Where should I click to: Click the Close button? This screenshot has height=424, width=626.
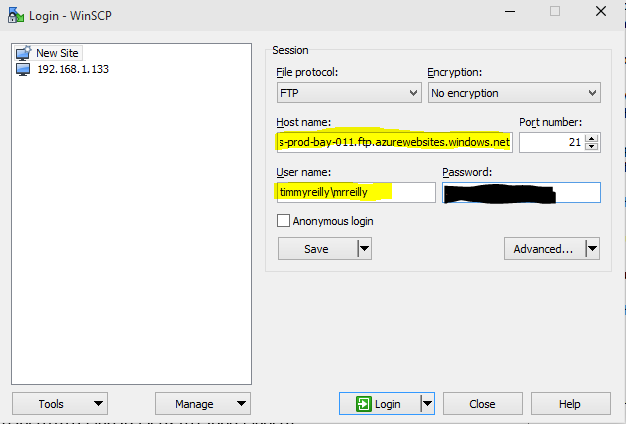482,404
